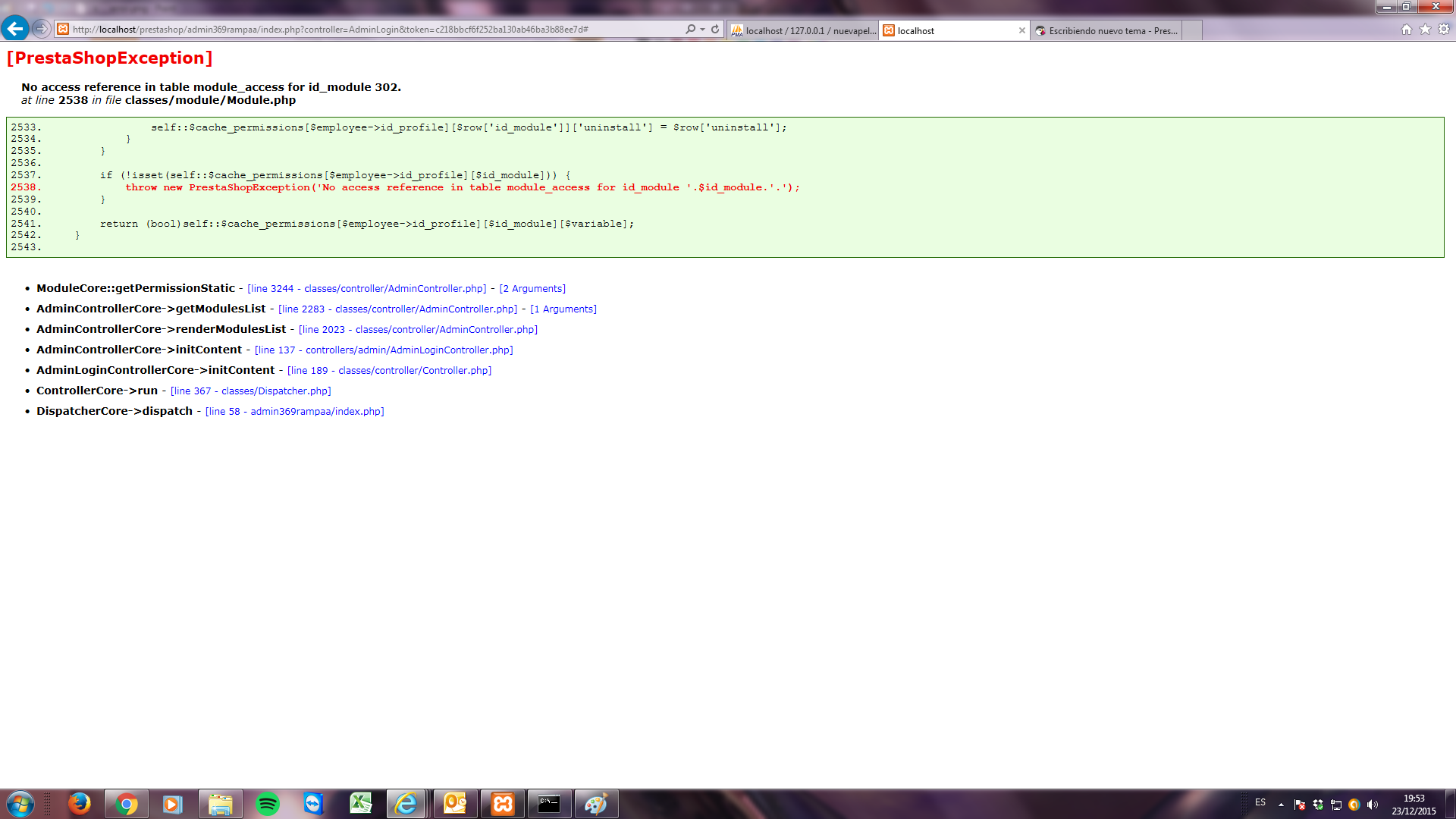
Task: Refresh the page with reload icon
Action: coord(715,30)
